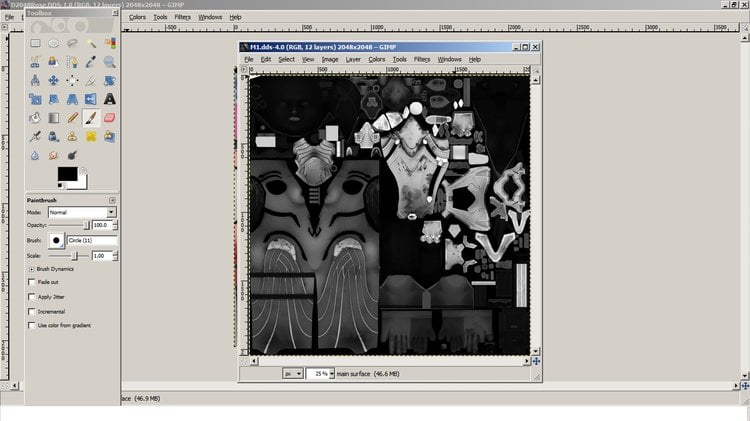Select the Smudge tool
The image size is (750, 421).
54,155
